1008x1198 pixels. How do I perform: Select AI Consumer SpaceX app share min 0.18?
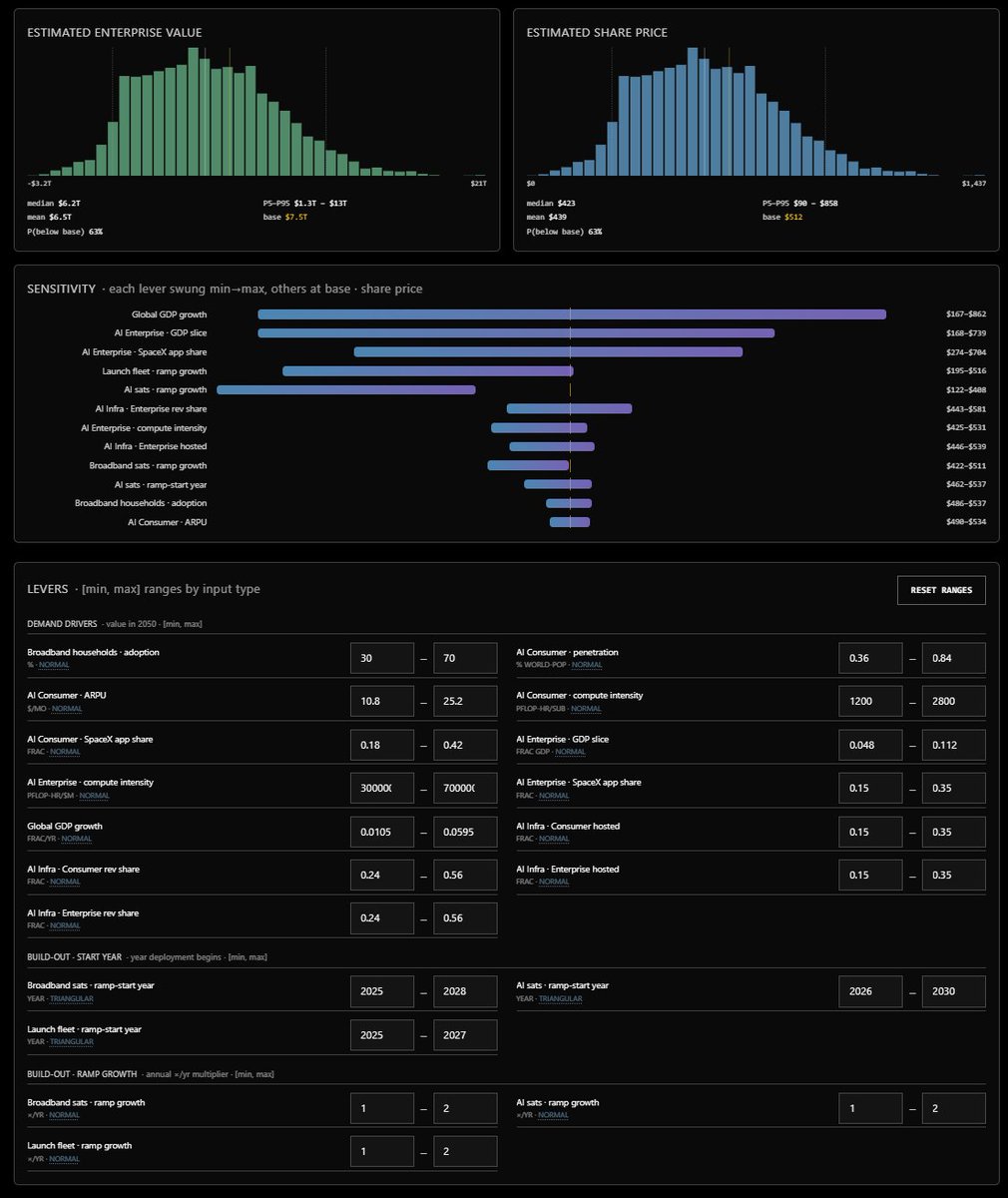pyautogui.click(x=382, y=745)
